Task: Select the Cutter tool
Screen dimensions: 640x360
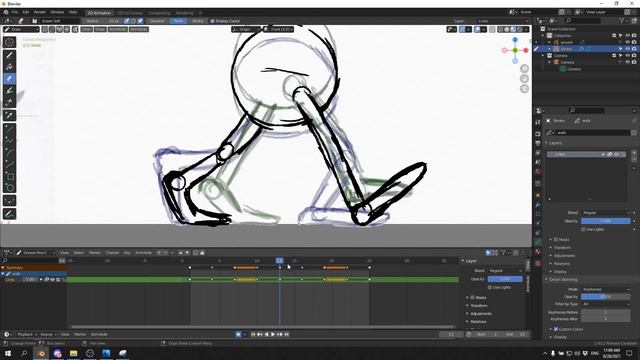Action: pyautogui.click(x=9, y=102)
